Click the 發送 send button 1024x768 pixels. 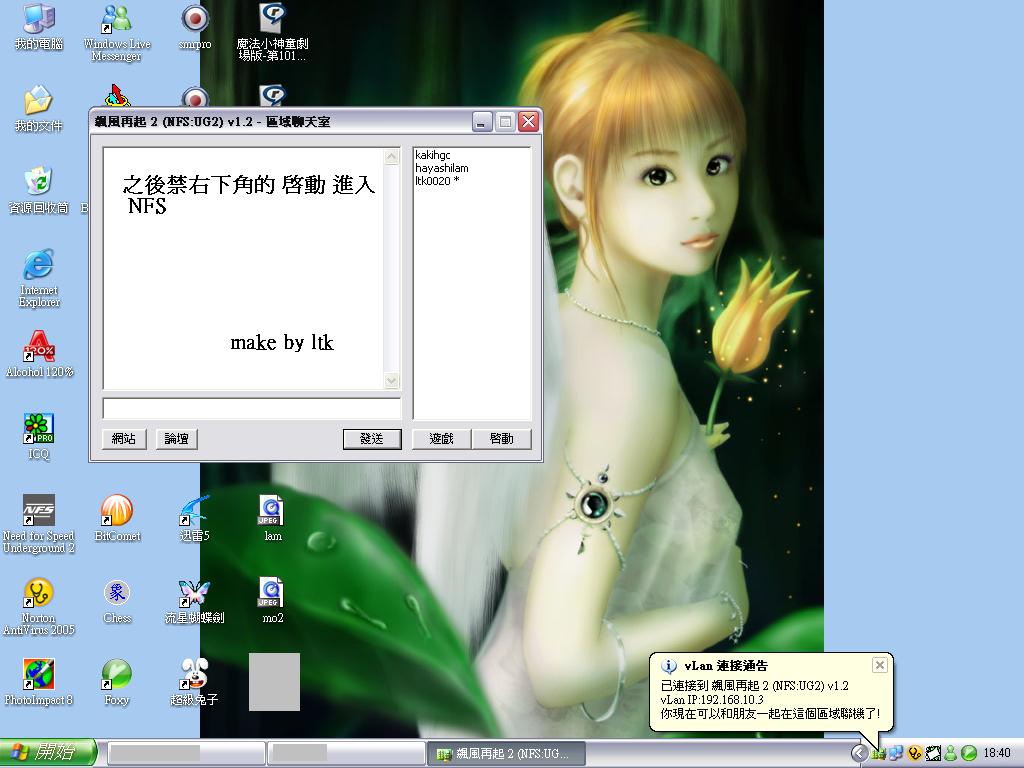(371, 439)
